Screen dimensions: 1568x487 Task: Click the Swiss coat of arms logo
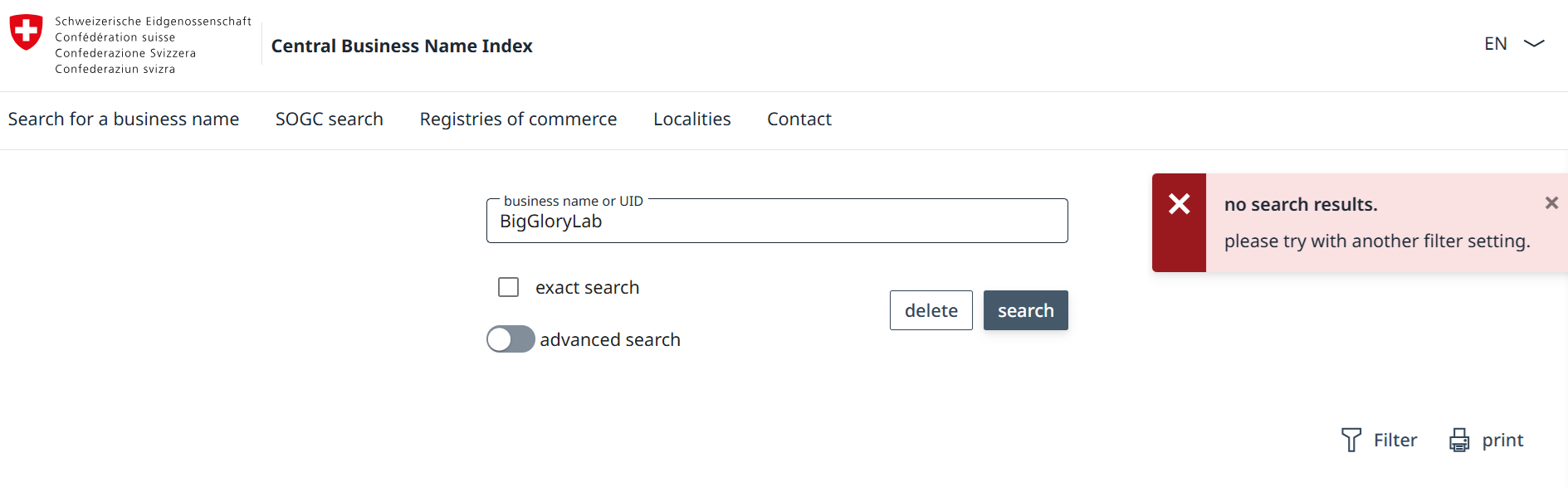pyautogui.click(x=26, y=32)
